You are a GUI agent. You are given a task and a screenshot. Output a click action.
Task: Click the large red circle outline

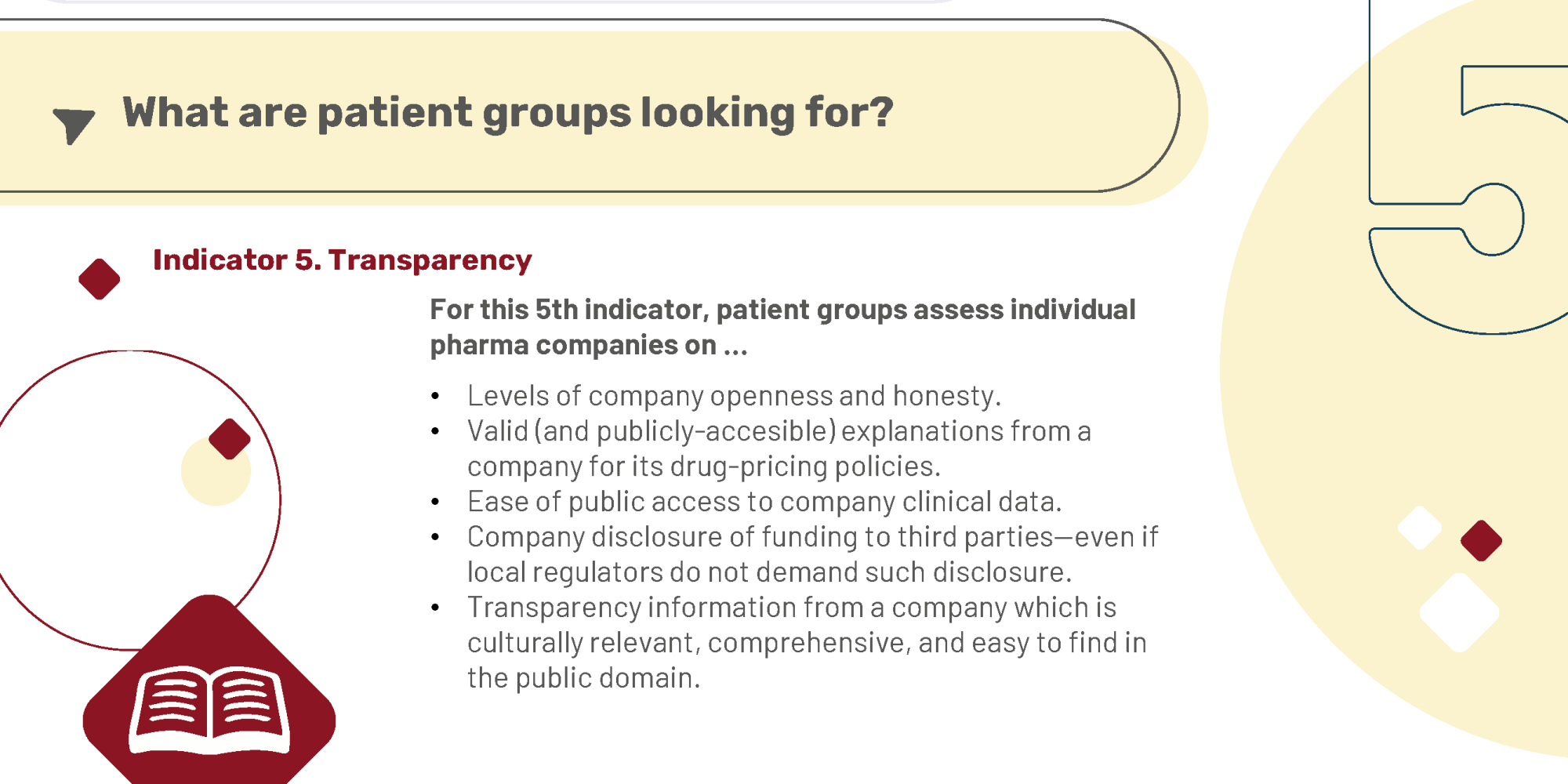[x=133, y=500]
